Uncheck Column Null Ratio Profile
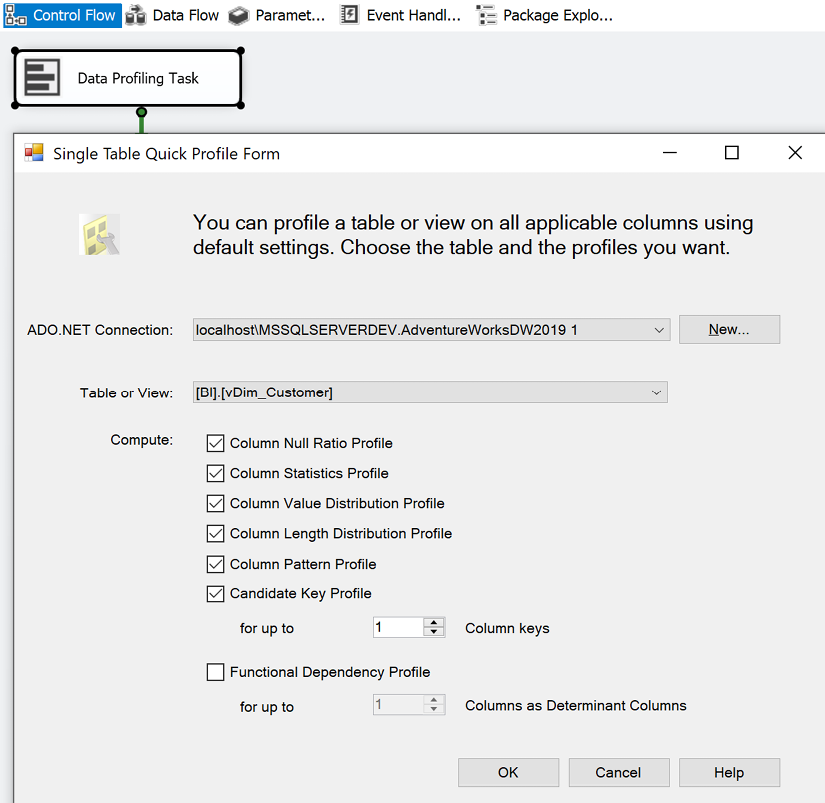Image resolution: width=825 pixels, height=803 pixels. pyautogui.click(x=215, y=443)
